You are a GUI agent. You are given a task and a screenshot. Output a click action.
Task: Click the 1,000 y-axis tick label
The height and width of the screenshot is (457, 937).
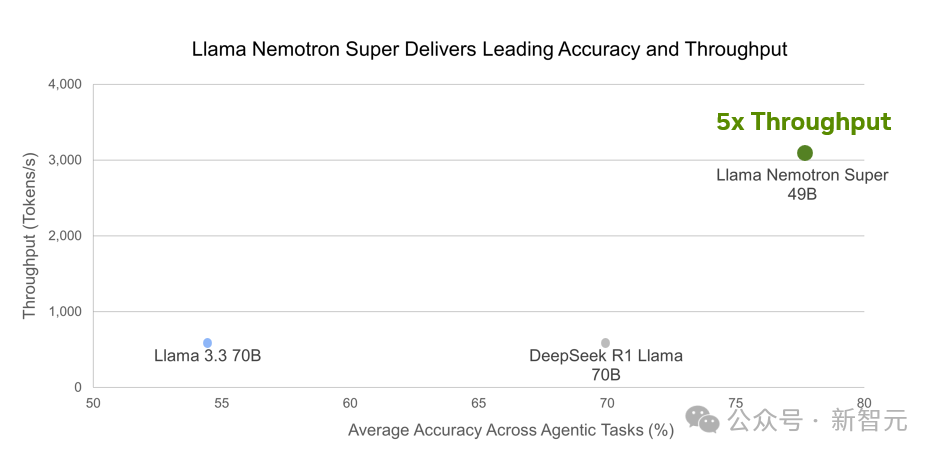(x=65, y=312)
